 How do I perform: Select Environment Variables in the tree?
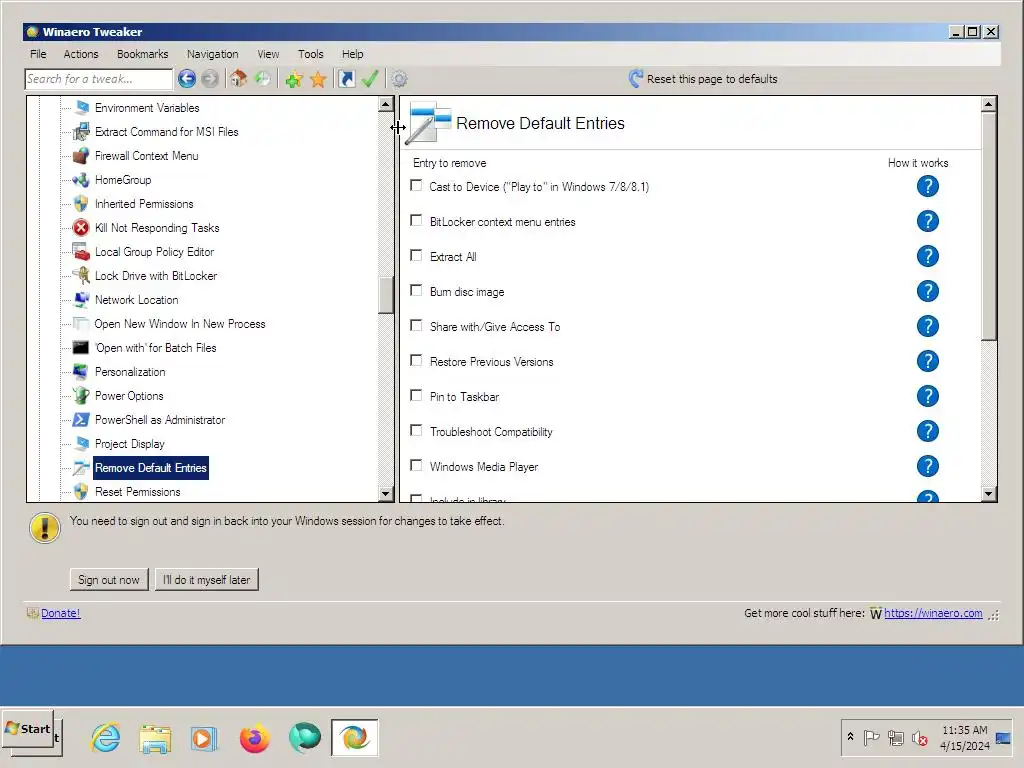point(147,108)
